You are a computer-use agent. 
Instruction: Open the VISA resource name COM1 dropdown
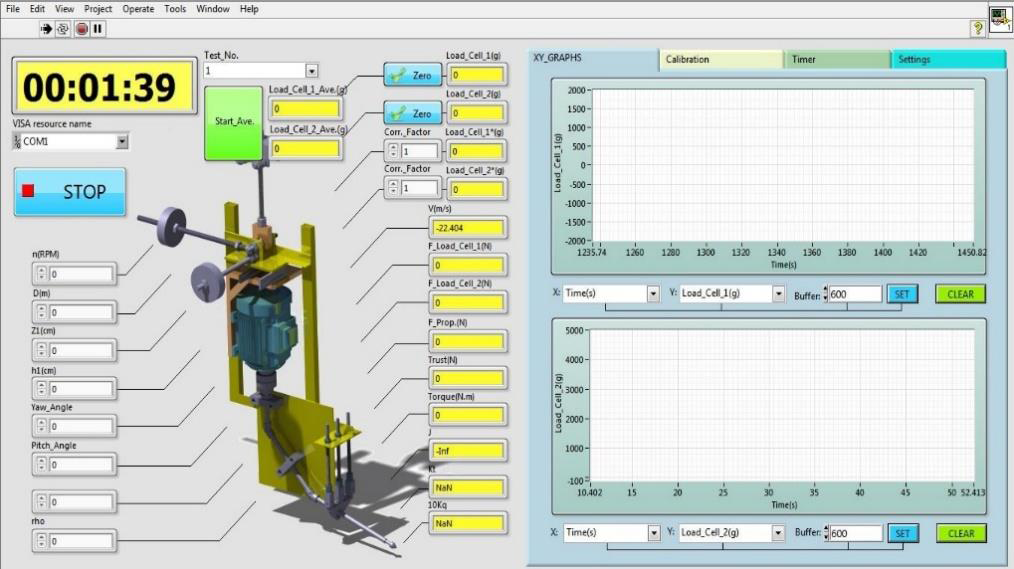[x=122, y=142]
